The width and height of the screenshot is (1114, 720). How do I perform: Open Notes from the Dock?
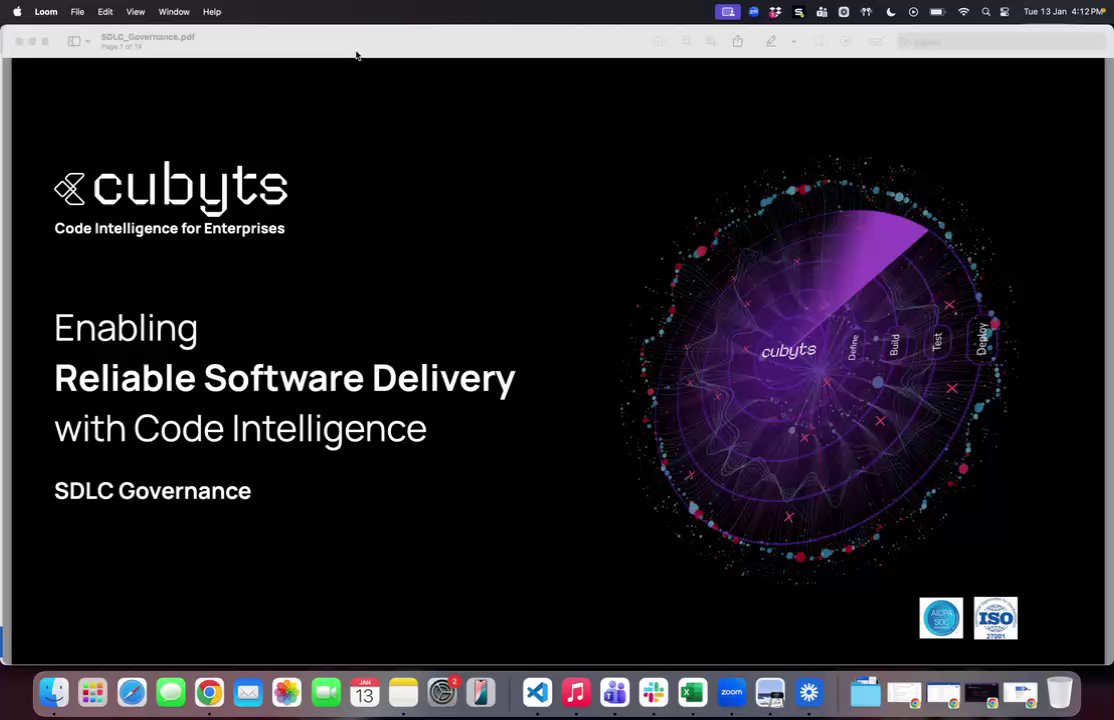point(404,692)
